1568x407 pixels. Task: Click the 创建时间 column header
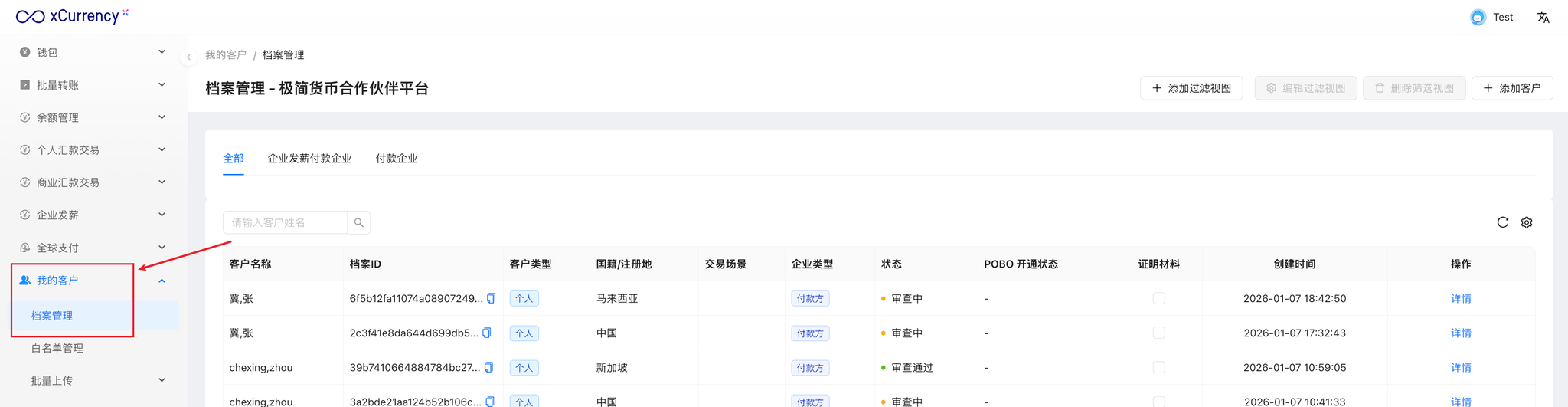pyautogui.click(x=1295, y=264)
